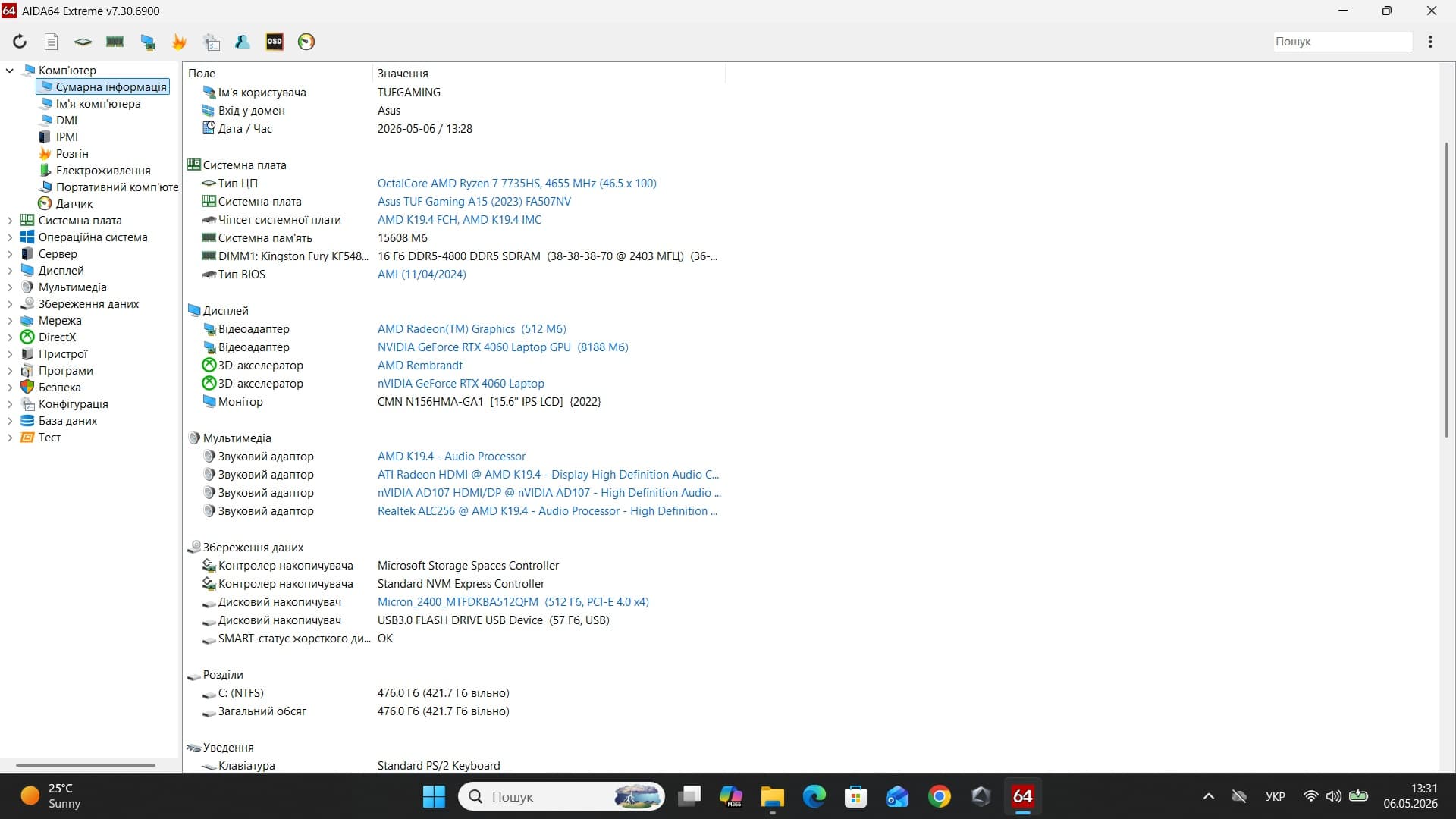The width and height of the screenshot is (1456, 819).
Task: Expand the Мережа tree node
Action: (10, 321)
